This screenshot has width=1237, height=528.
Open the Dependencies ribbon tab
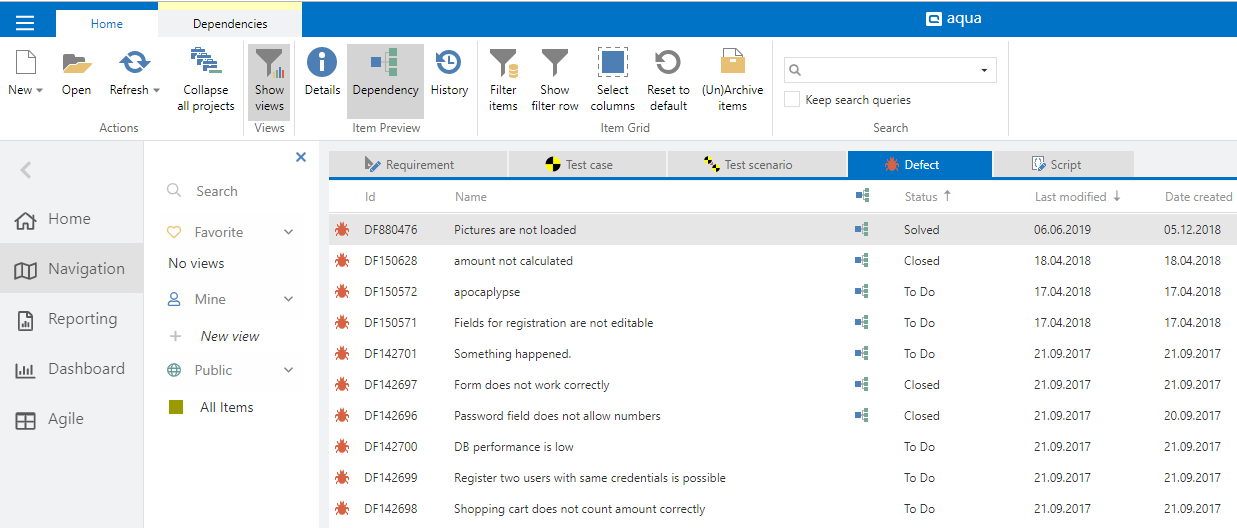tap(230, 24)
